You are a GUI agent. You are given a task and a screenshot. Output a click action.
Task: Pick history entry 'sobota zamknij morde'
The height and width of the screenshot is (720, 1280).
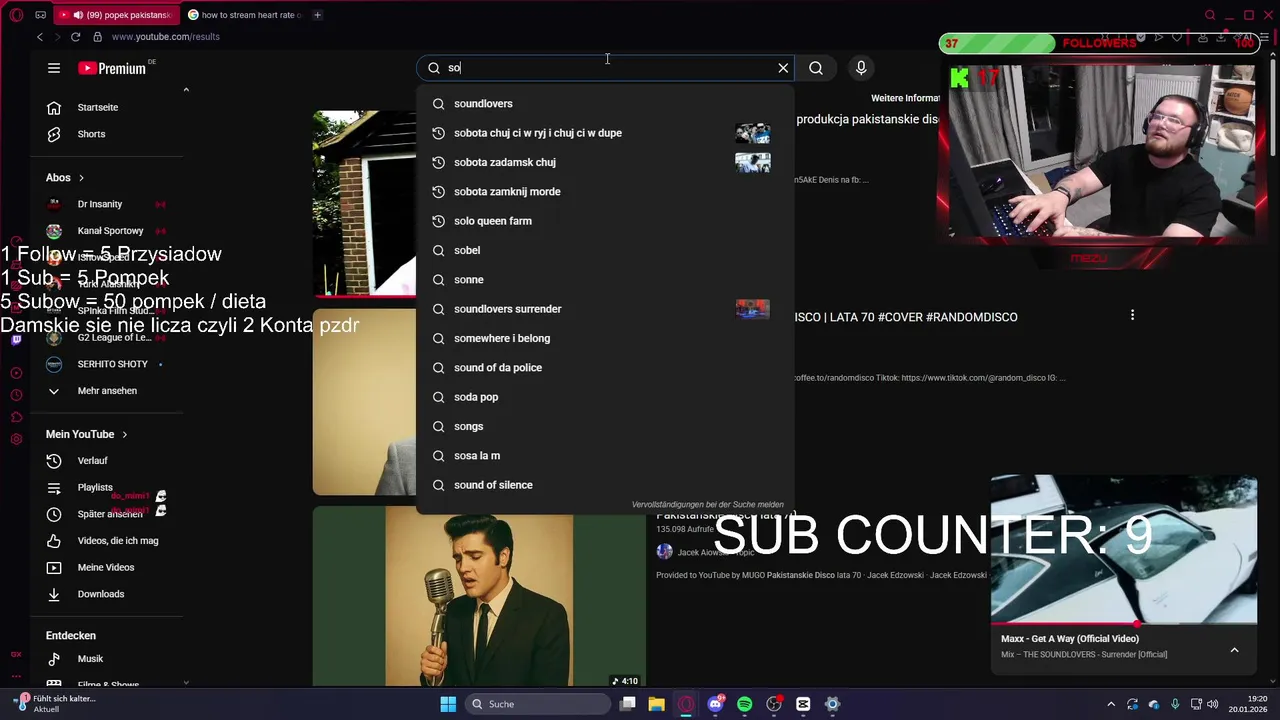point(605,192)
